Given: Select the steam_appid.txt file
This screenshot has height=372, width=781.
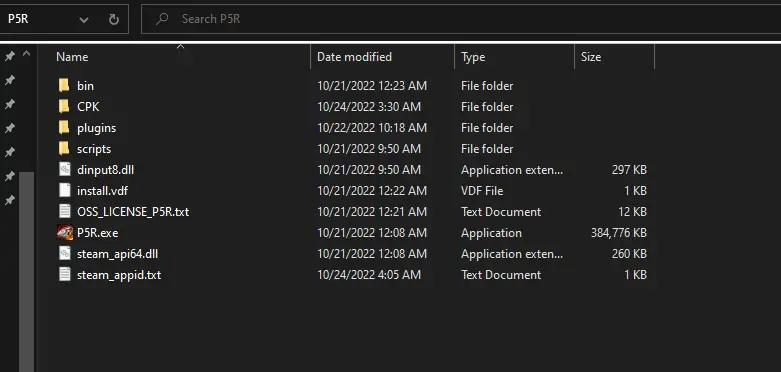Looking at the screenshot, I should coord(119,275).
